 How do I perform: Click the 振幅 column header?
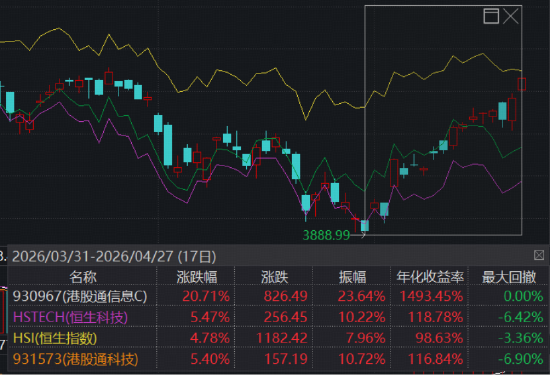pos(353,277)
